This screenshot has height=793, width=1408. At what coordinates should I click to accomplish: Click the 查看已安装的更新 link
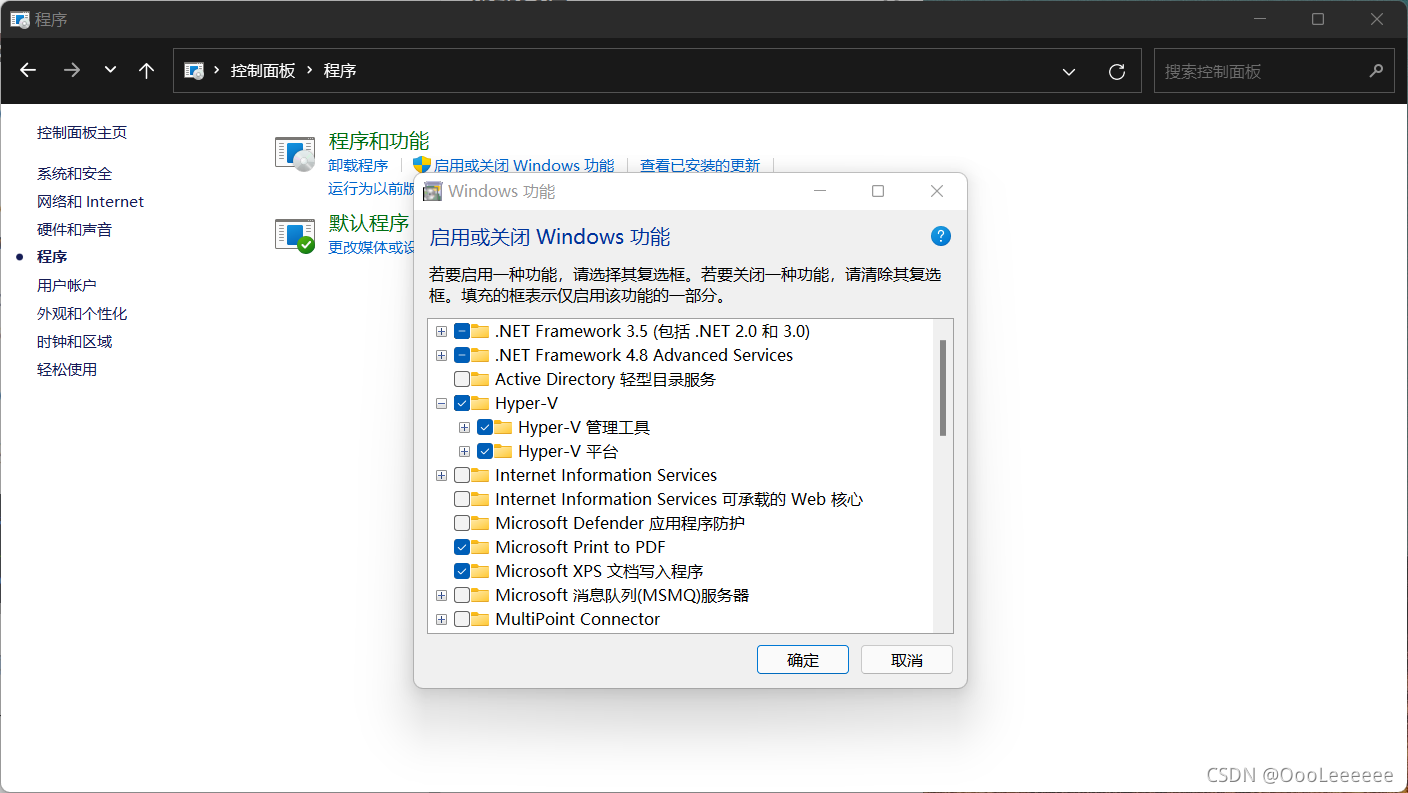700,166
